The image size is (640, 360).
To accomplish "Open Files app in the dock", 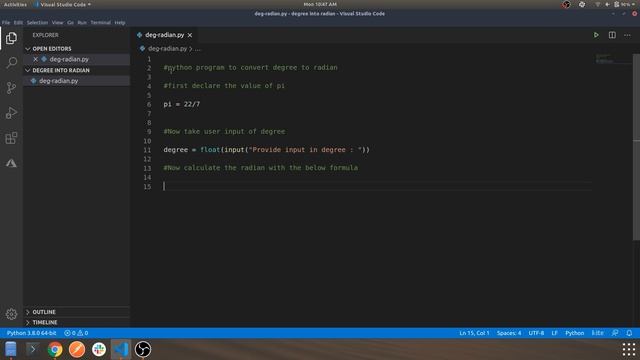I will [11, 349].
